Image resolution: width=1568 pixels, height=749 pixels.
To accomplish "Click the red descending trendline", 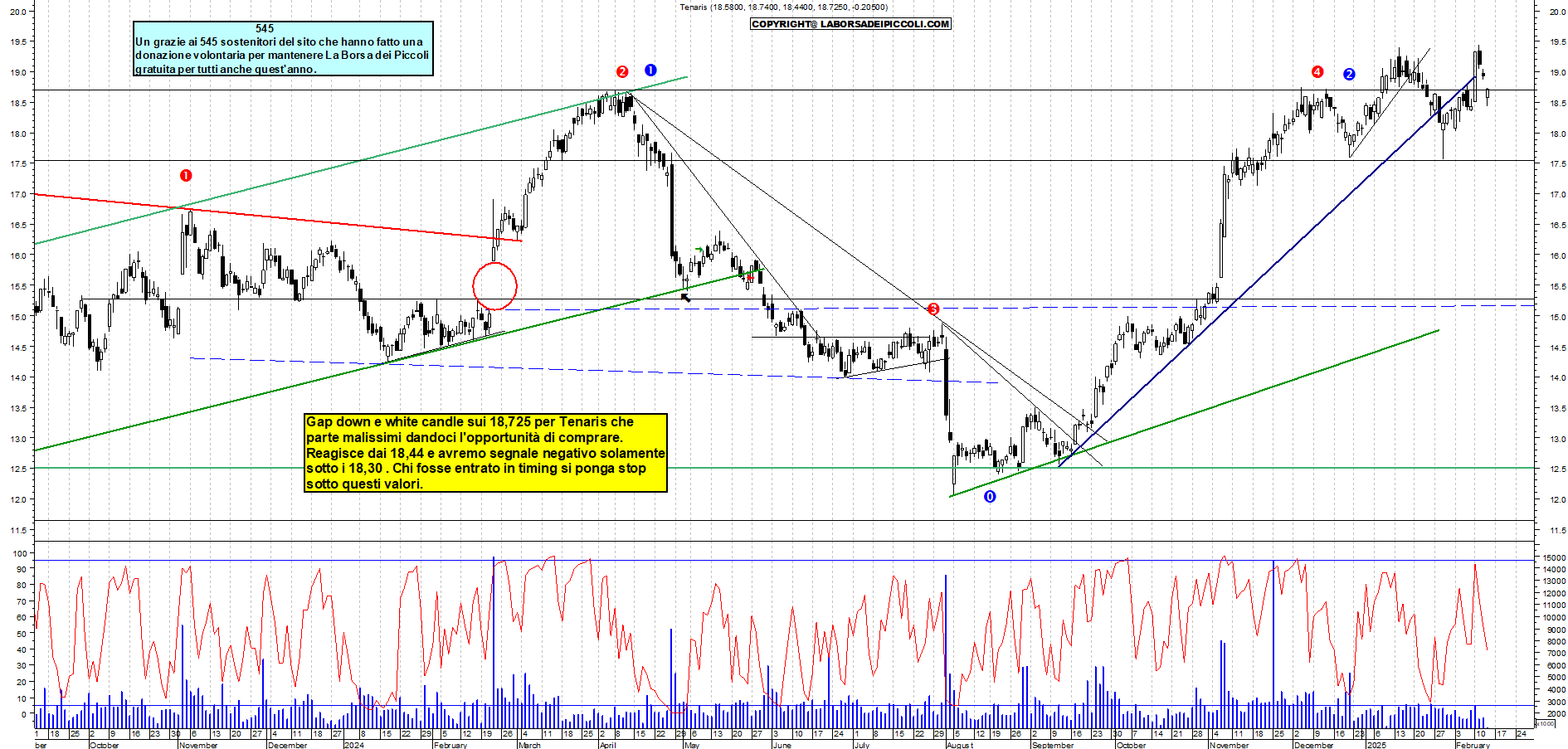I will tap(278, 217).
